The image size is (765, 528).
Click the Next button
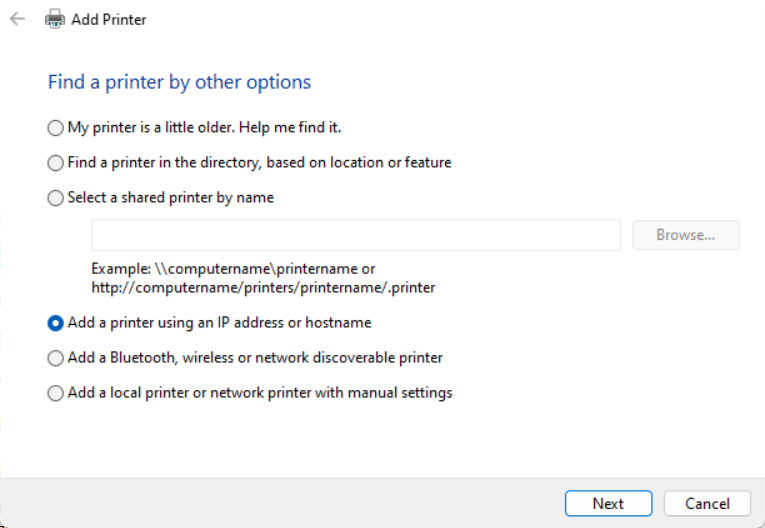(x=608, y=504)
